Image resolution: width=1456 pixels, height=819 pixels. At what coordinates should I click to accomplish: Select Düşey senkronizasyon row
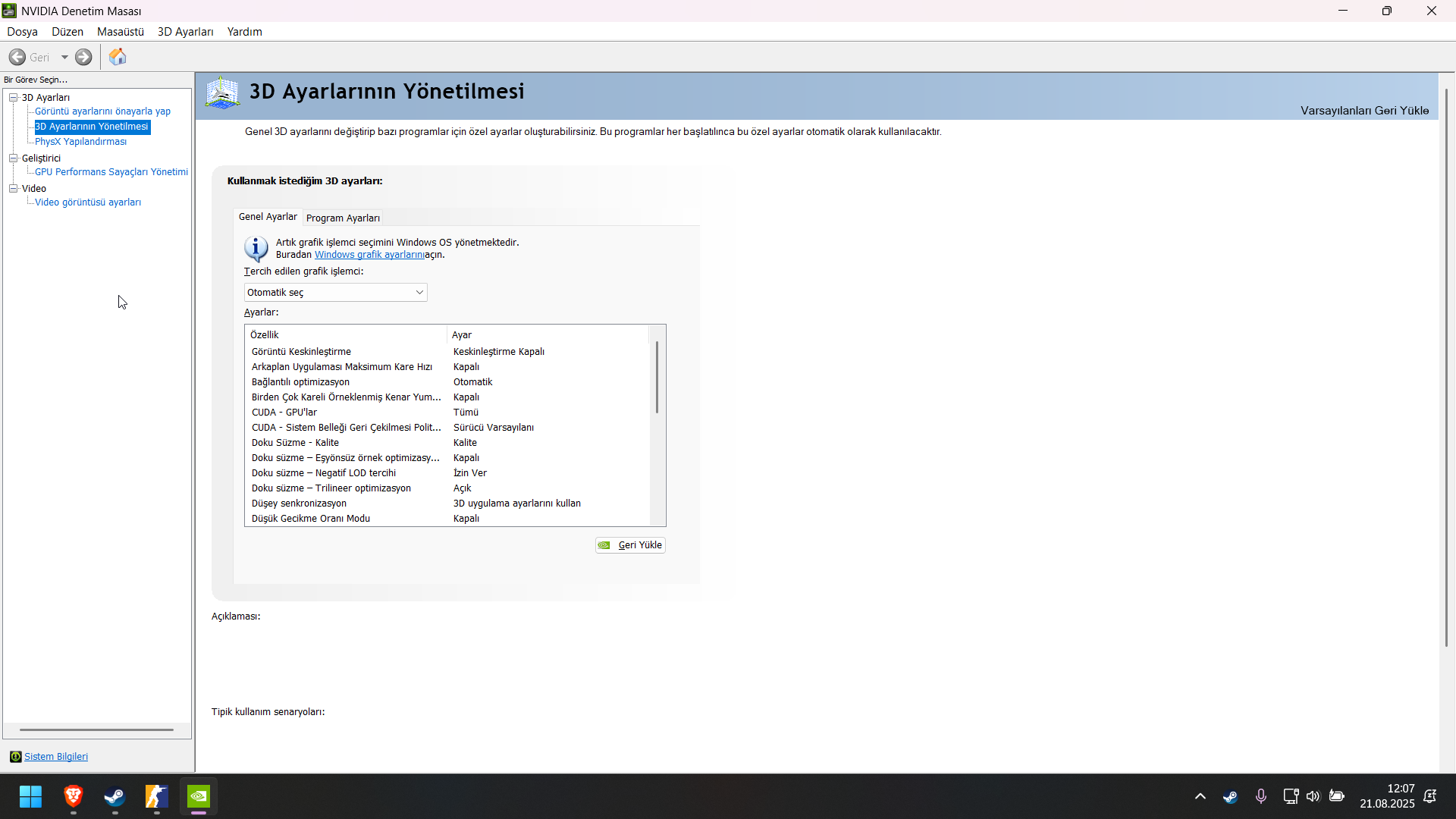pos(449,504)
